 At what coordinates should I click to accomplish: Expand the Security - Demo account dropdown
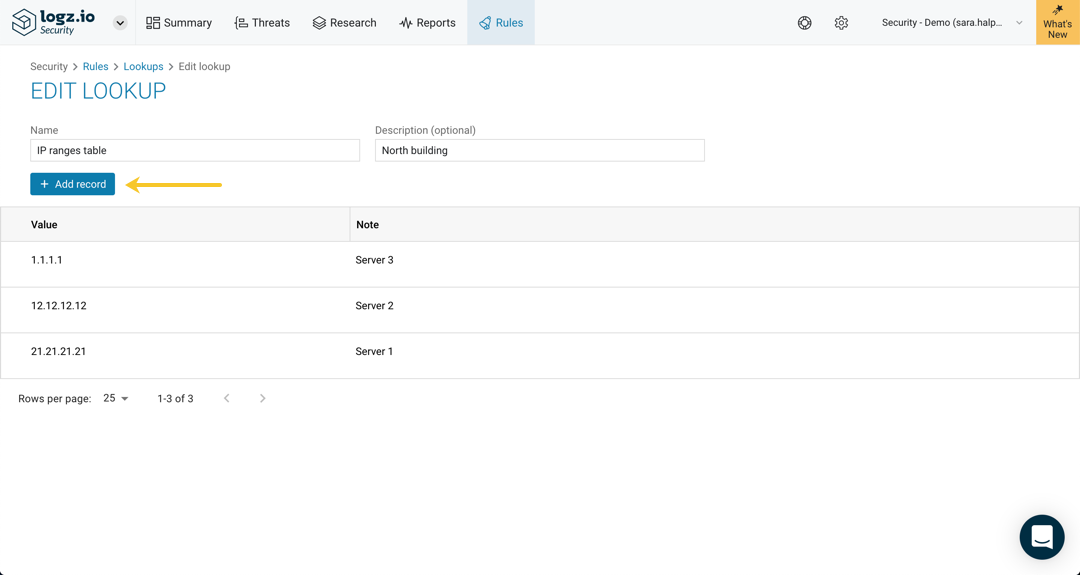pos(952,23)
